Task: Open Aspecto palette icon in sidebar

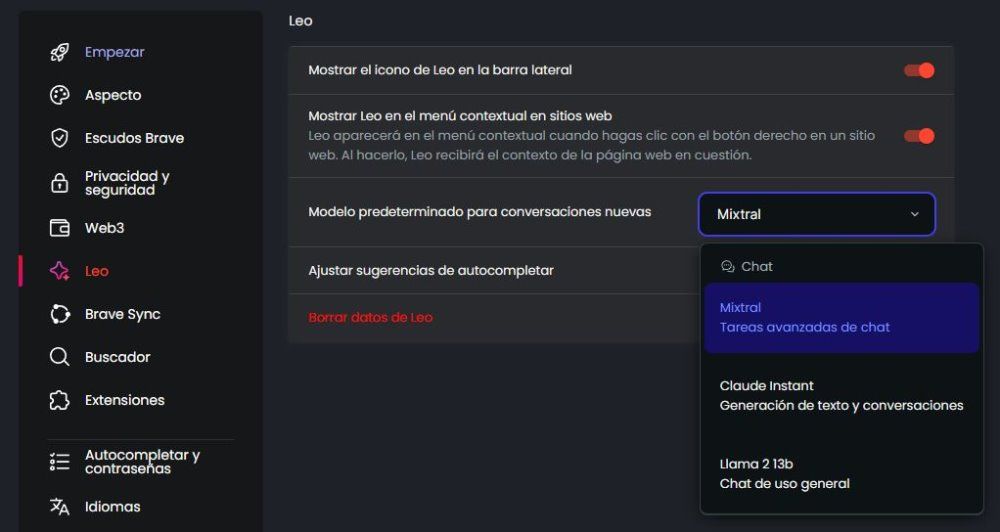Action: click(60, 95)
